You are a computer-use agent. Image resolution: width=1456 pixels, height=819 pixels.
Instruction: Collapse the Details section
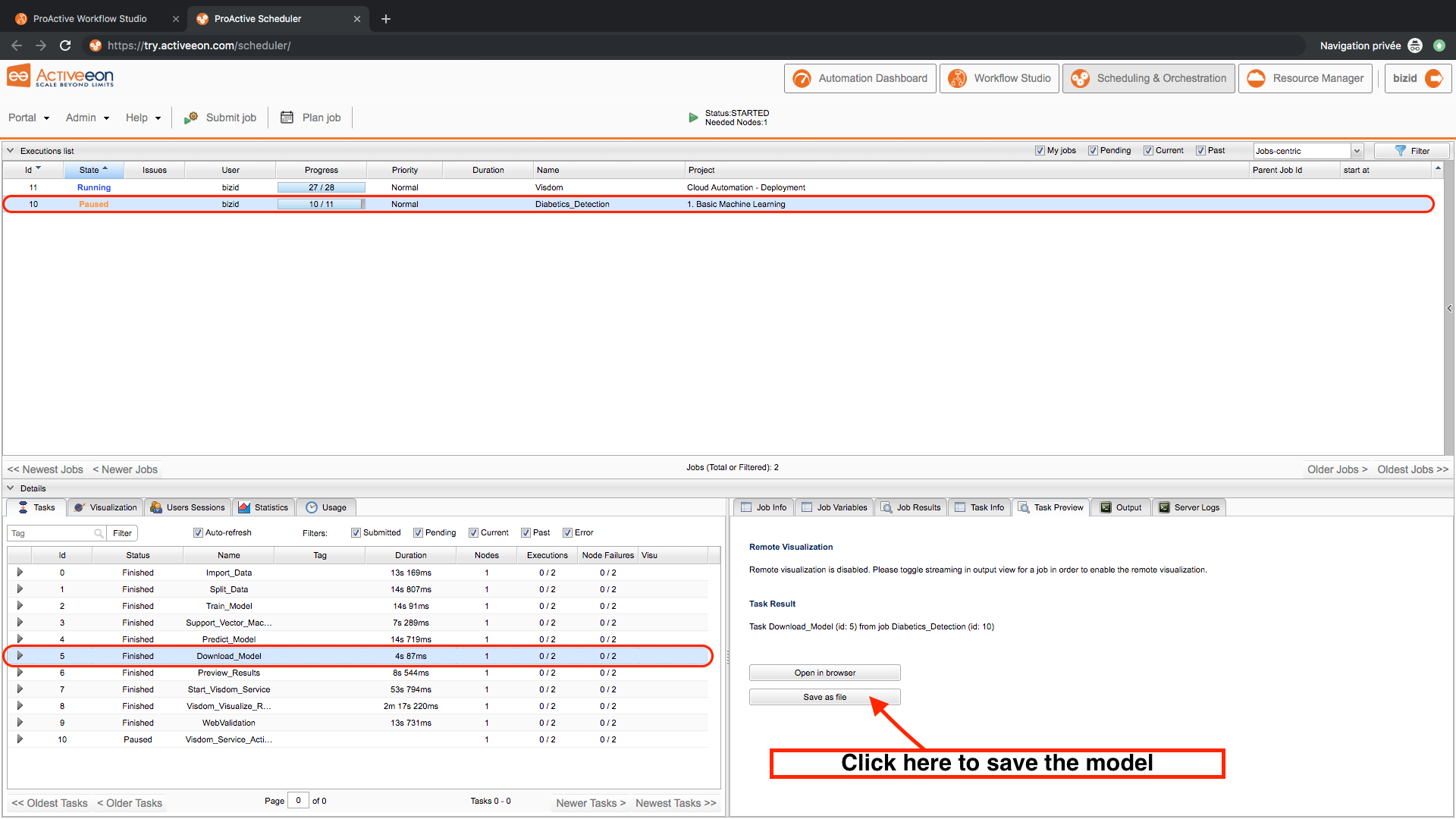point(11,488)
